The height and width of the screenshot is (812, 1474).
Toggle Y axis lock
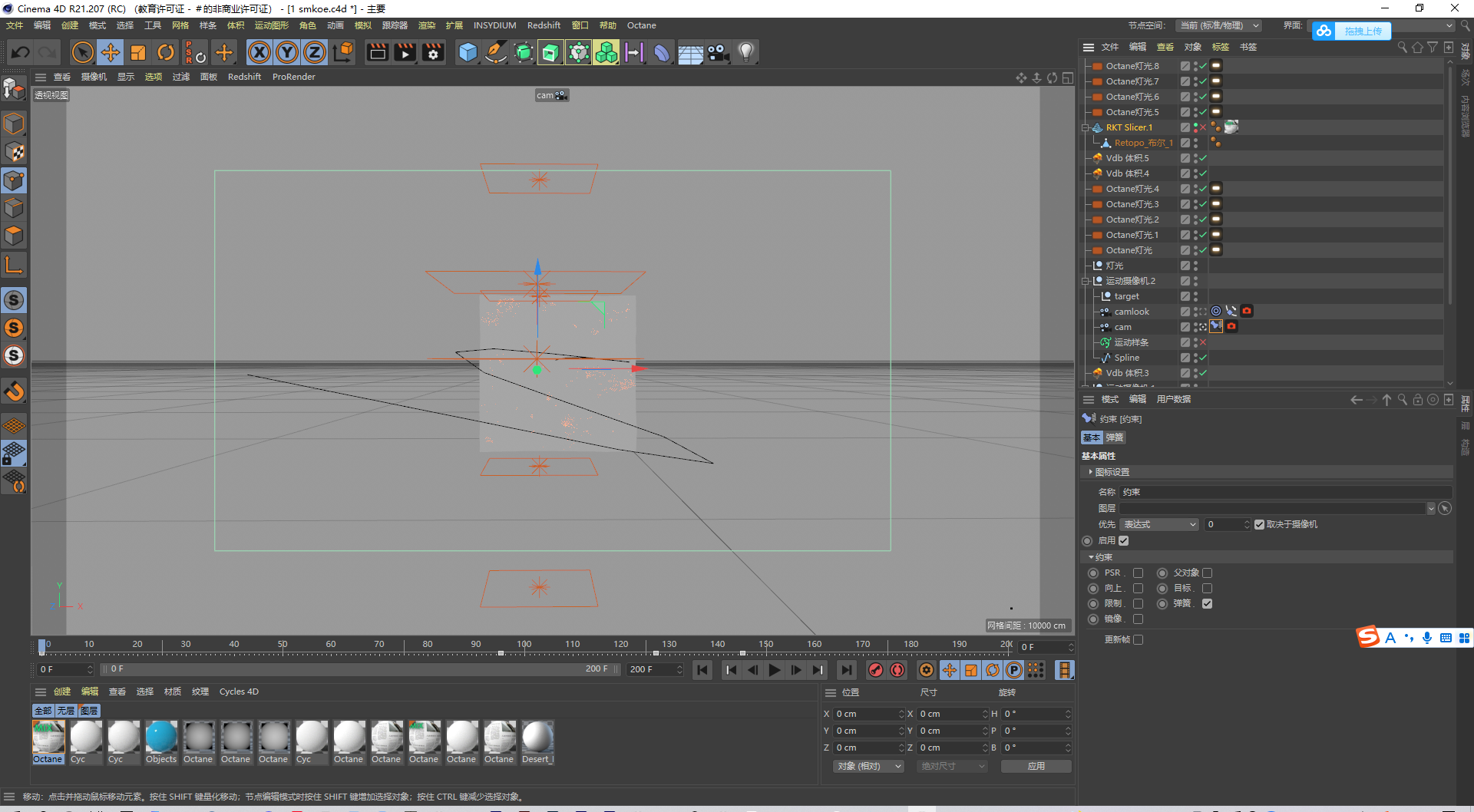(287, 52)
